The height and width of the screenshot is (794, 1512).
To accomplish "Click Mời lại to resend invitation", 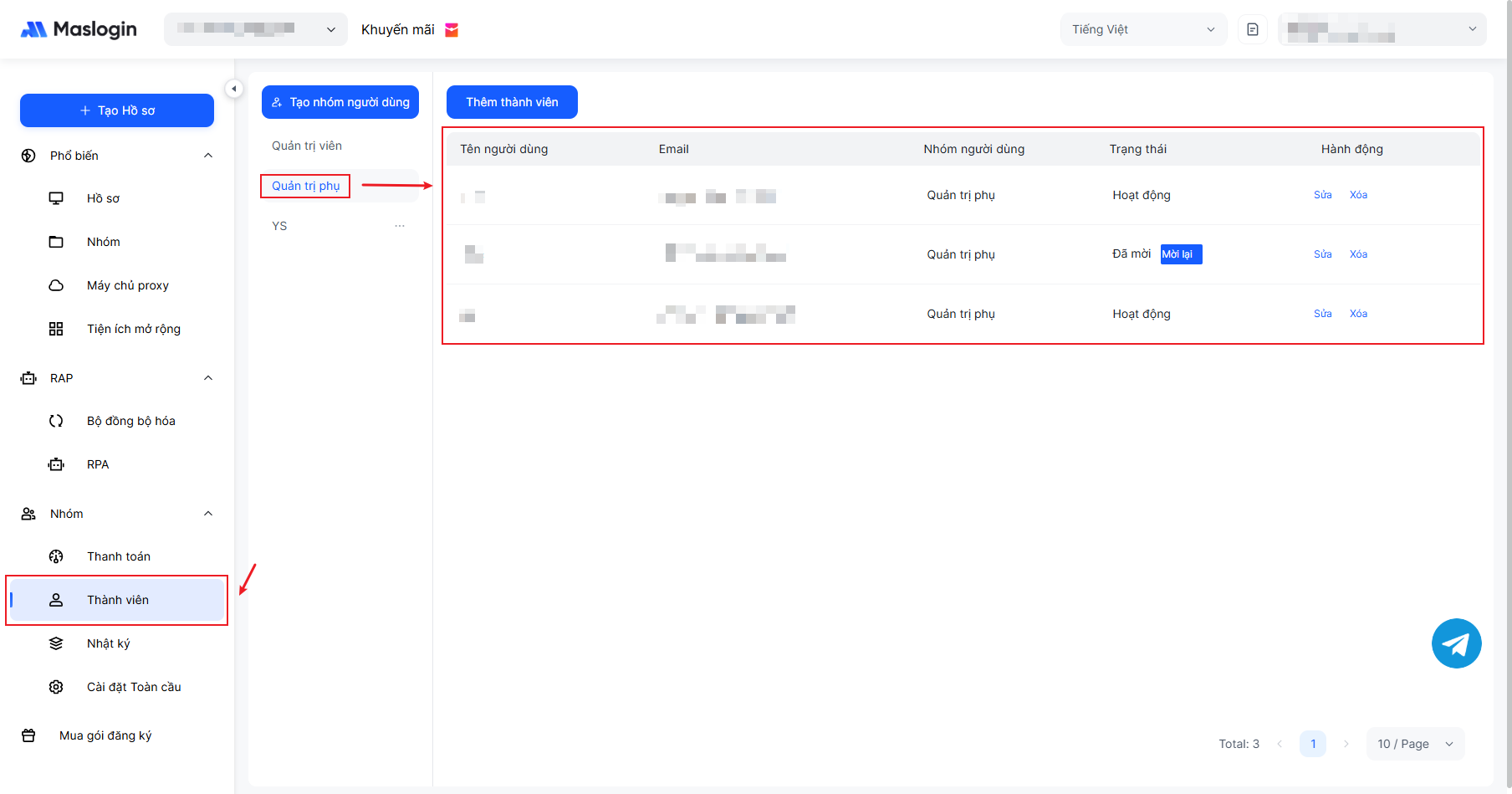I will pos(1180,254).
